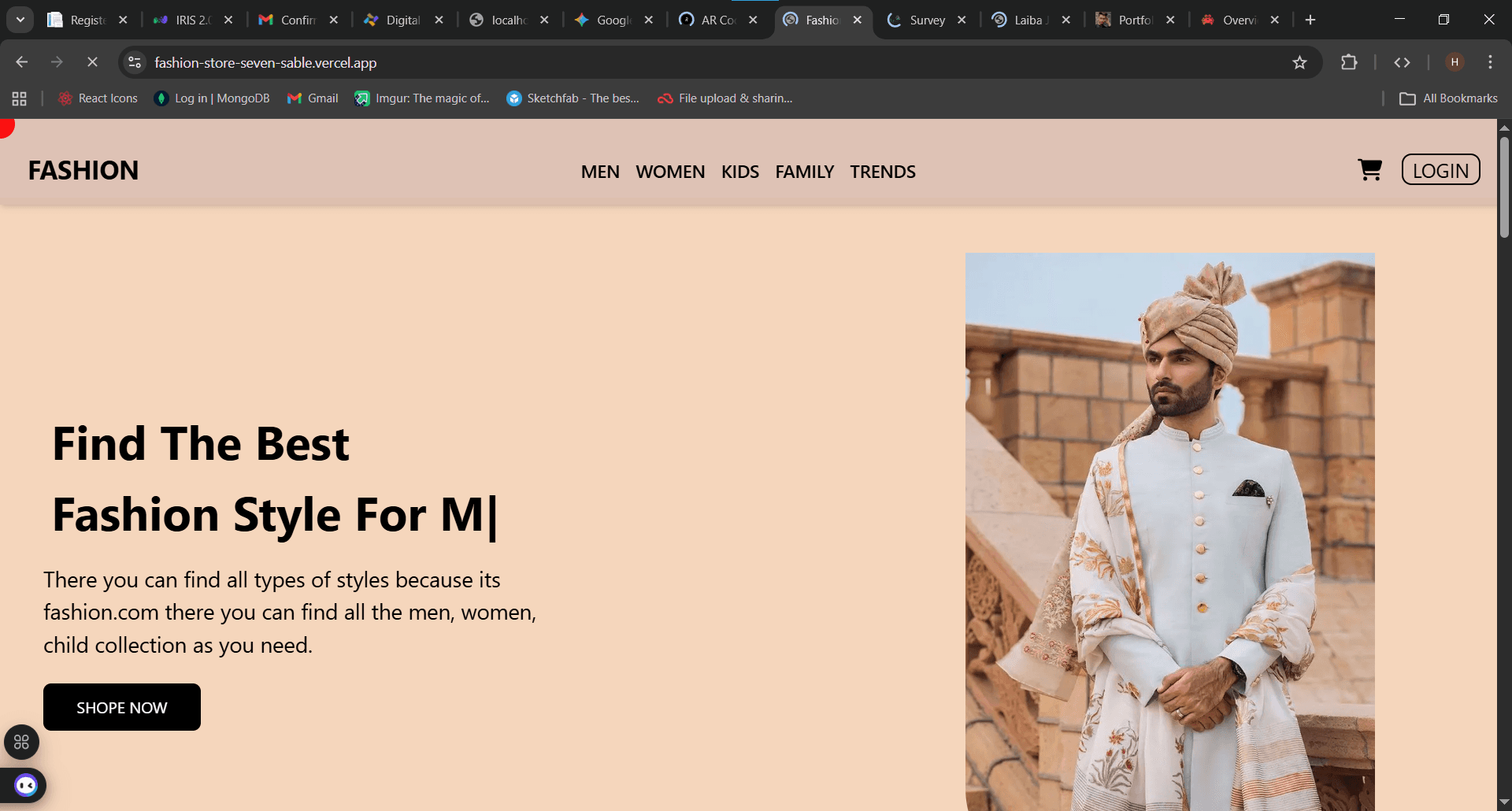Image resolution: width=1512 pixels, height=811 pixels.
Task: Bookmark this page with the star icon
Action: (1299, 62)
